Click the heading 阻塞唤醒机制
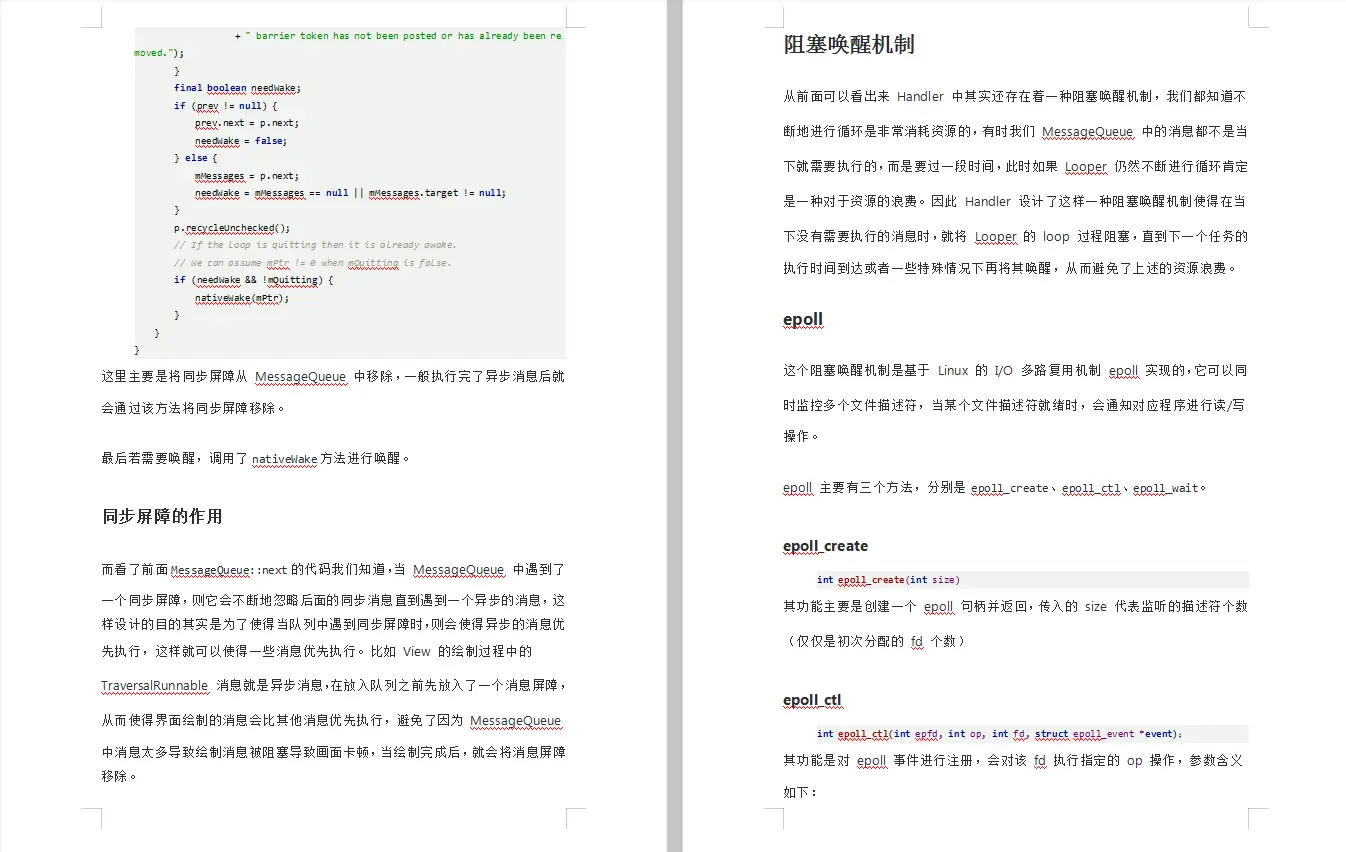The width and height of the screenshot is (1346, 852). coord(849,44)
